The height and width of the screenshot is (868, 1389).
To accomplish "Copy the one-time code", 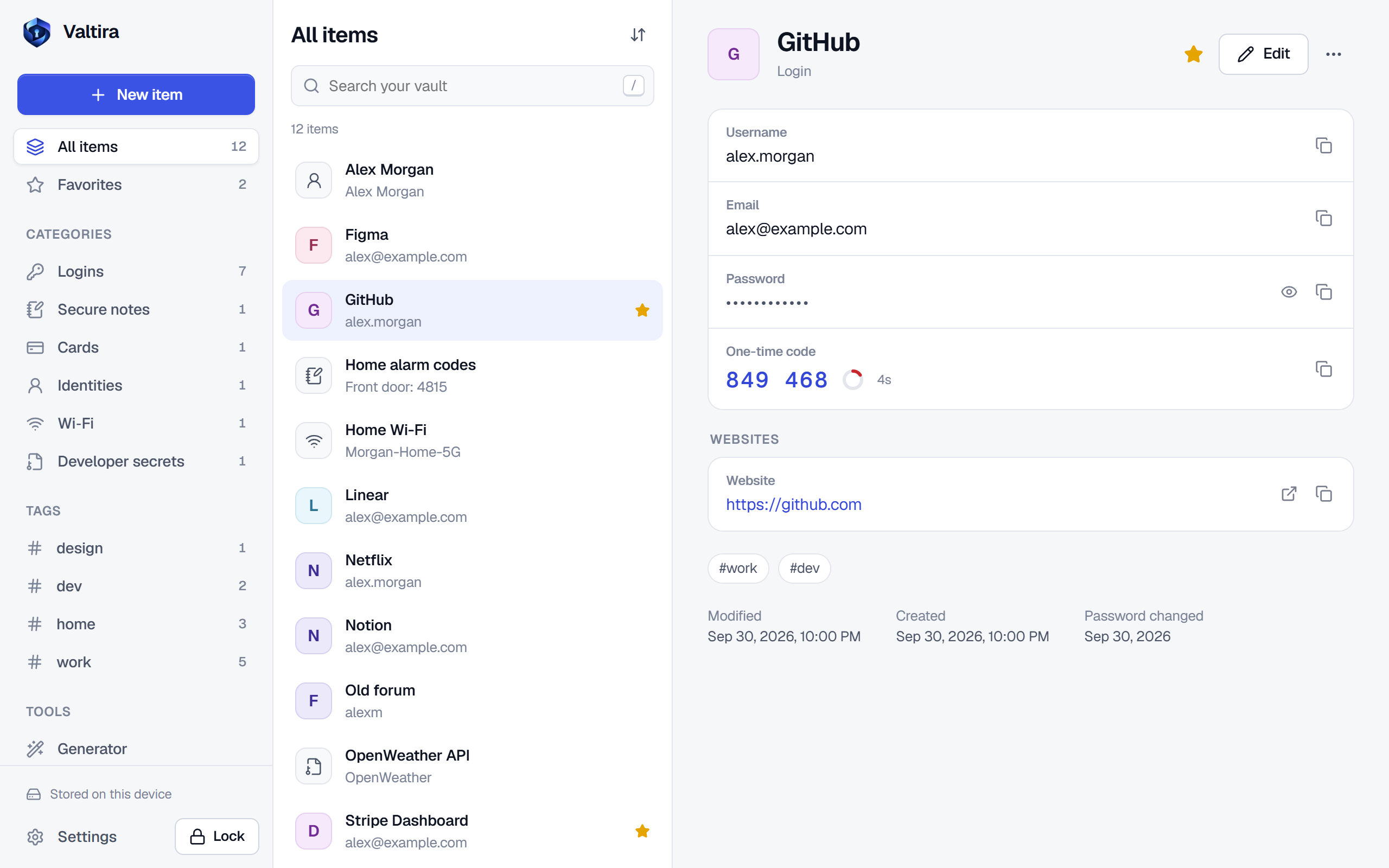I will point(1323,368).
